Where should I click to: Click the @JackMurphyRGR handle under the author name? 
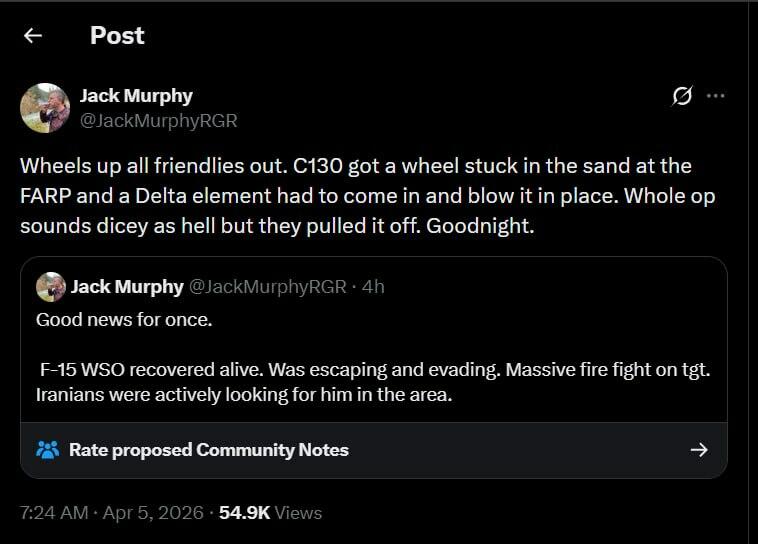[158, 120]
